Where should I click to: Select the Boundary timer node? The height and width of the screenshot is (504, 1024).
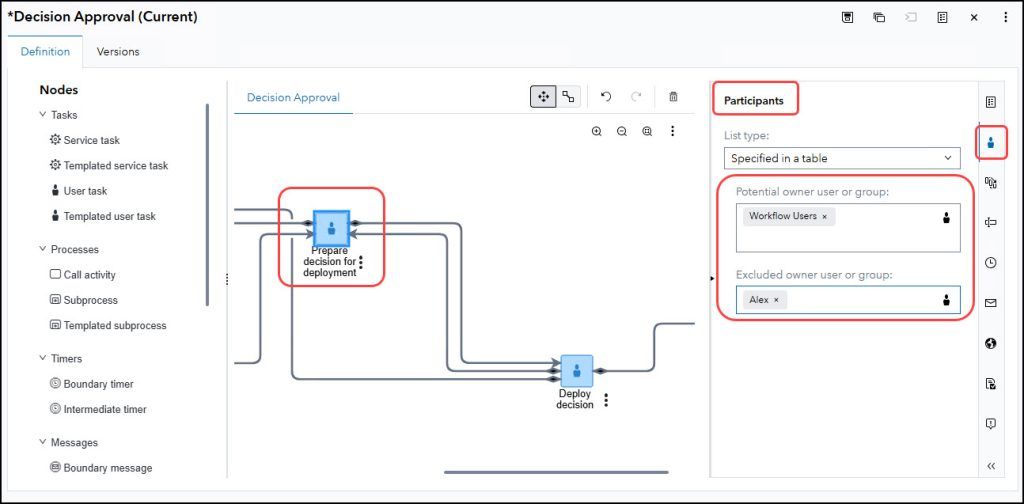click(91, 384)
